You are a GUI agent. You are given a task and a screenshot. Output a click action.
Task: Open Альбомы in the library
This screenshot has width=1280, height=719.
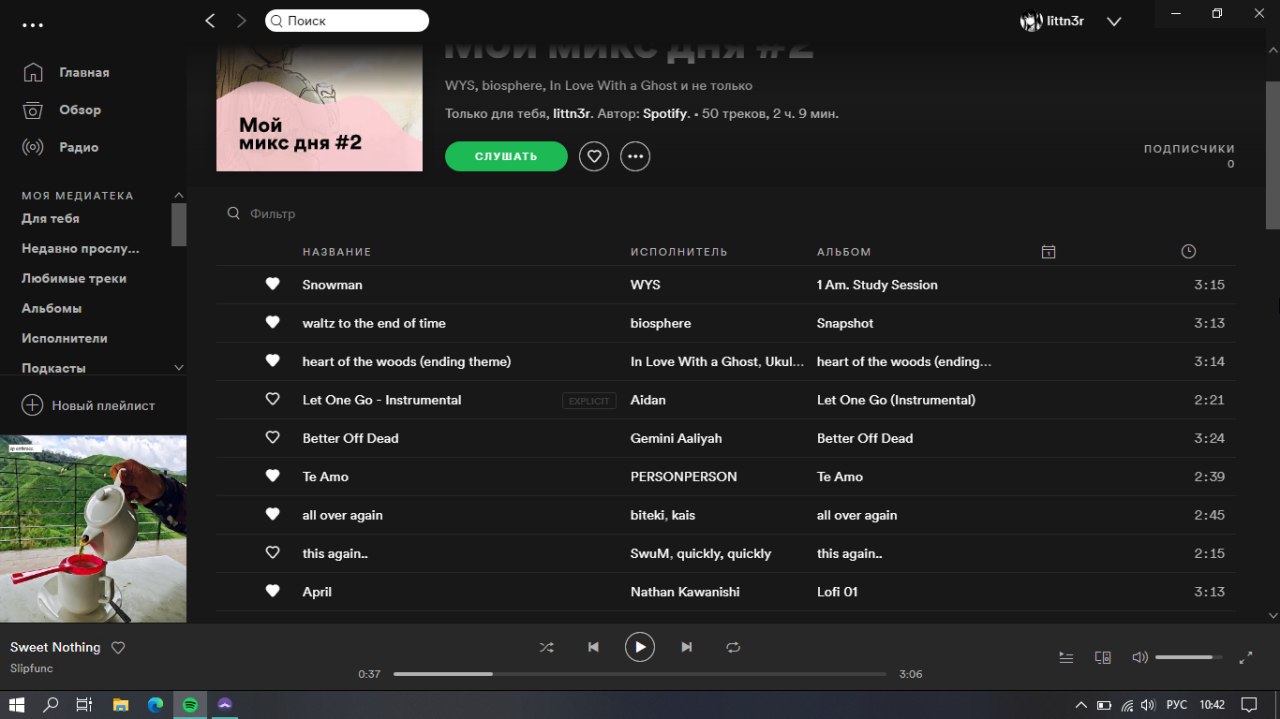point(52,308)
